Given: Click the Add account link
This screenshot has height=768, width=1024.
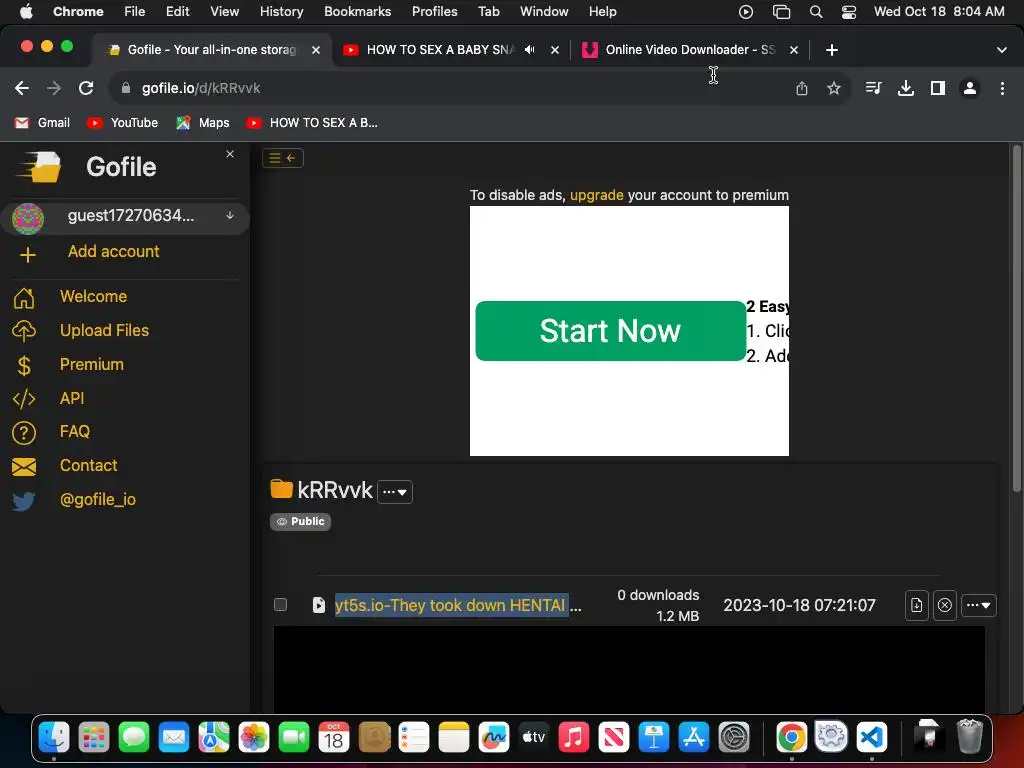Looking at the screenshot, I should pyautogui.click(x=114, y=251).
